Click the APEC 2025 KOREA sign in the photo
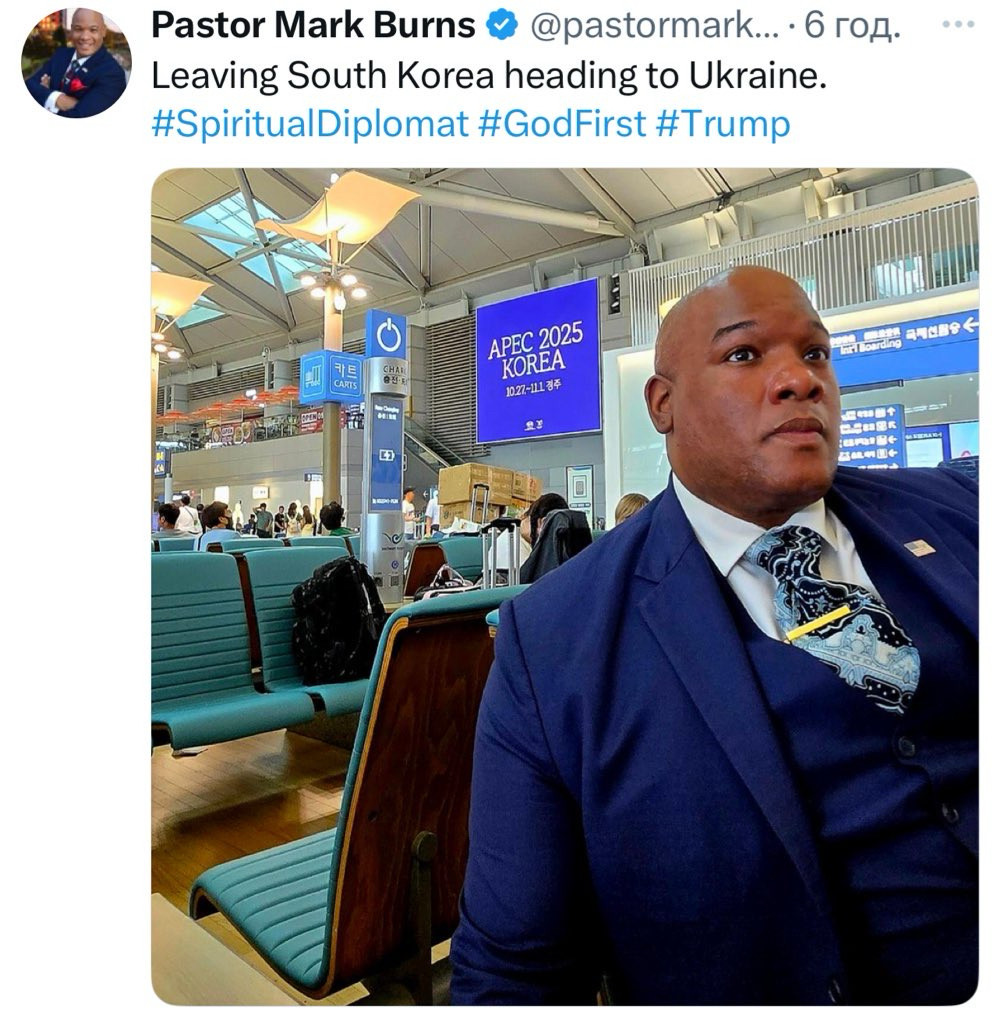 pos(538,360)
